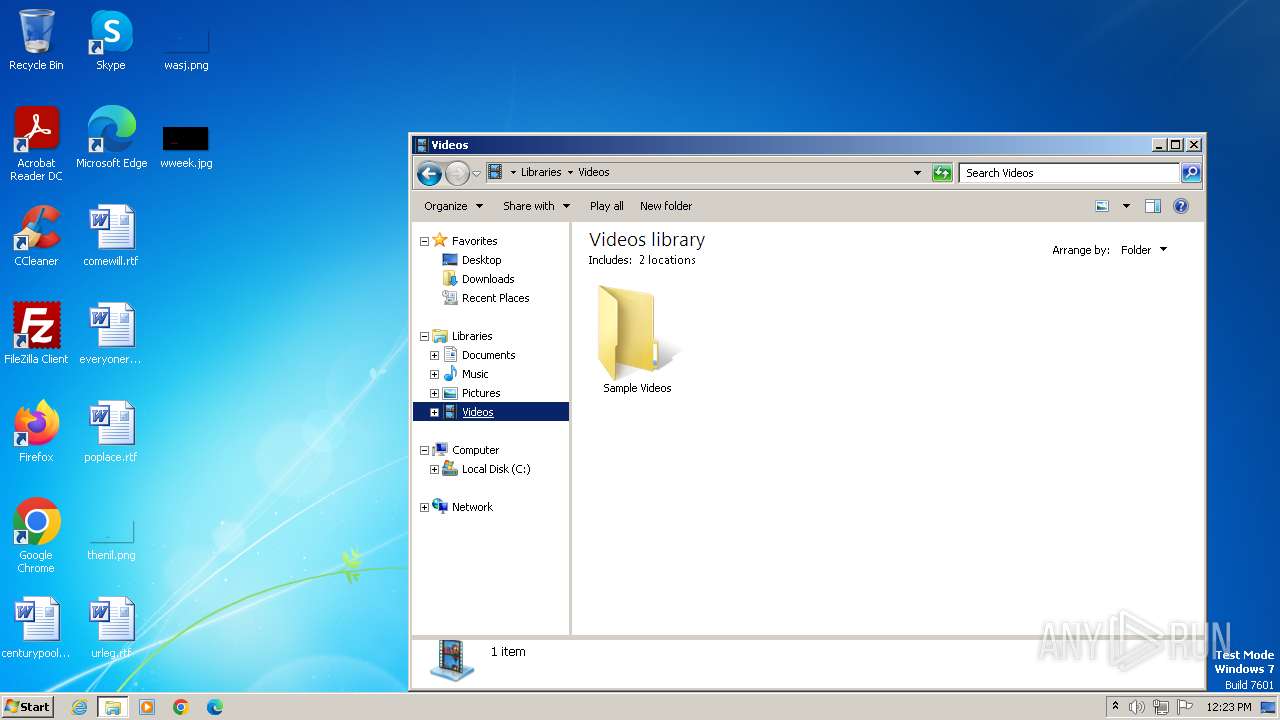The width and height of the screenshot is (1280, 720).
Task: Open Windows Media Player from taskbar
Action: pos(147,707)
